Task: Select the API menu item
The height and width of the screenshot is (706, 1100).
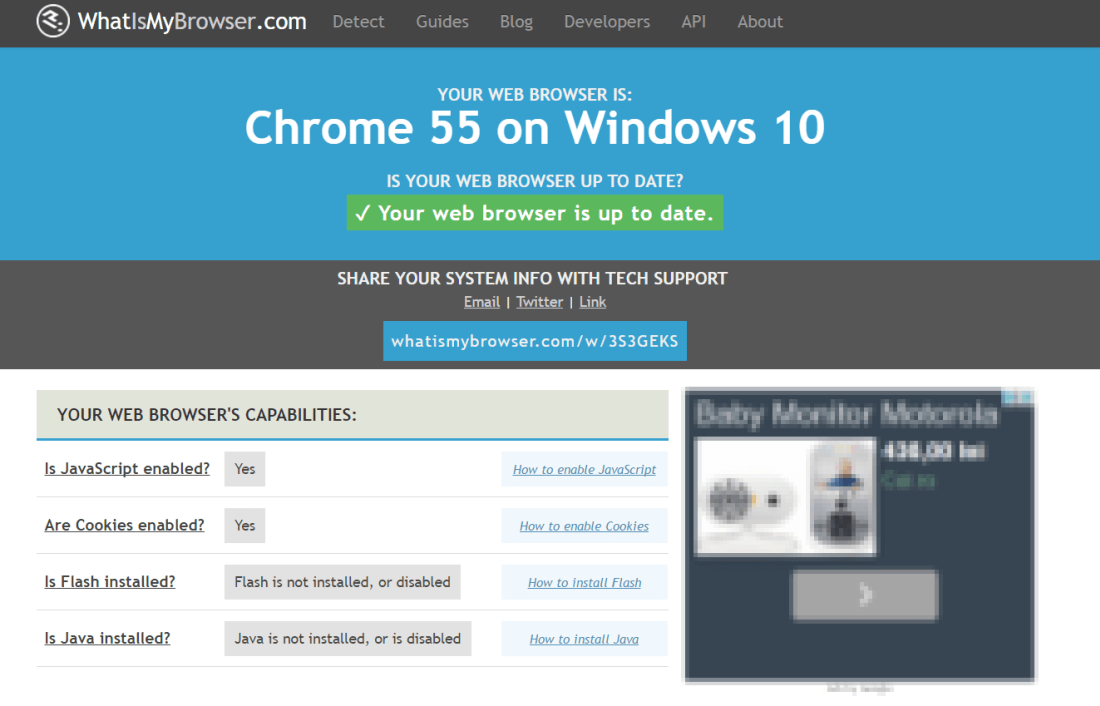Action: pyautogui.click(x=694, y=22)
